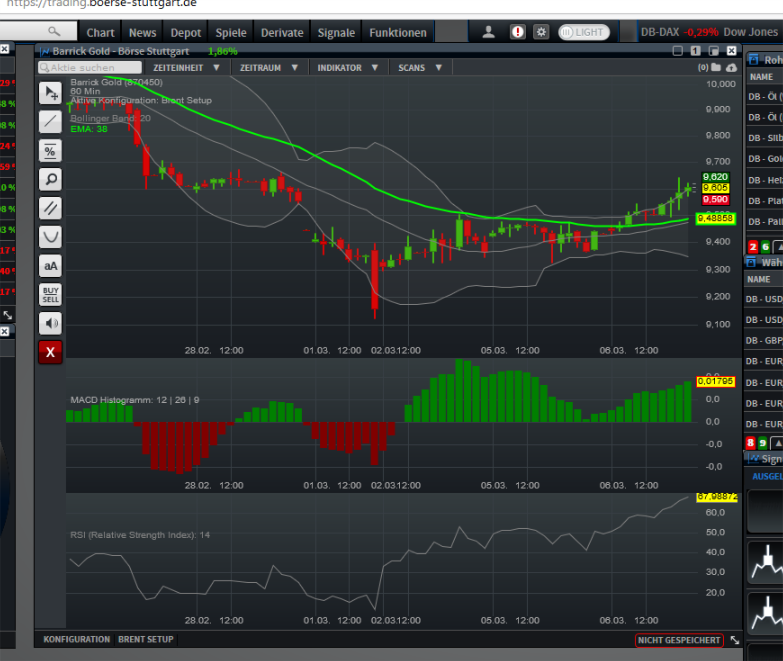Click the red X delete drawings button
Image resolution: width=783 pixels, height=661 pixels.
tap(50, 352)
